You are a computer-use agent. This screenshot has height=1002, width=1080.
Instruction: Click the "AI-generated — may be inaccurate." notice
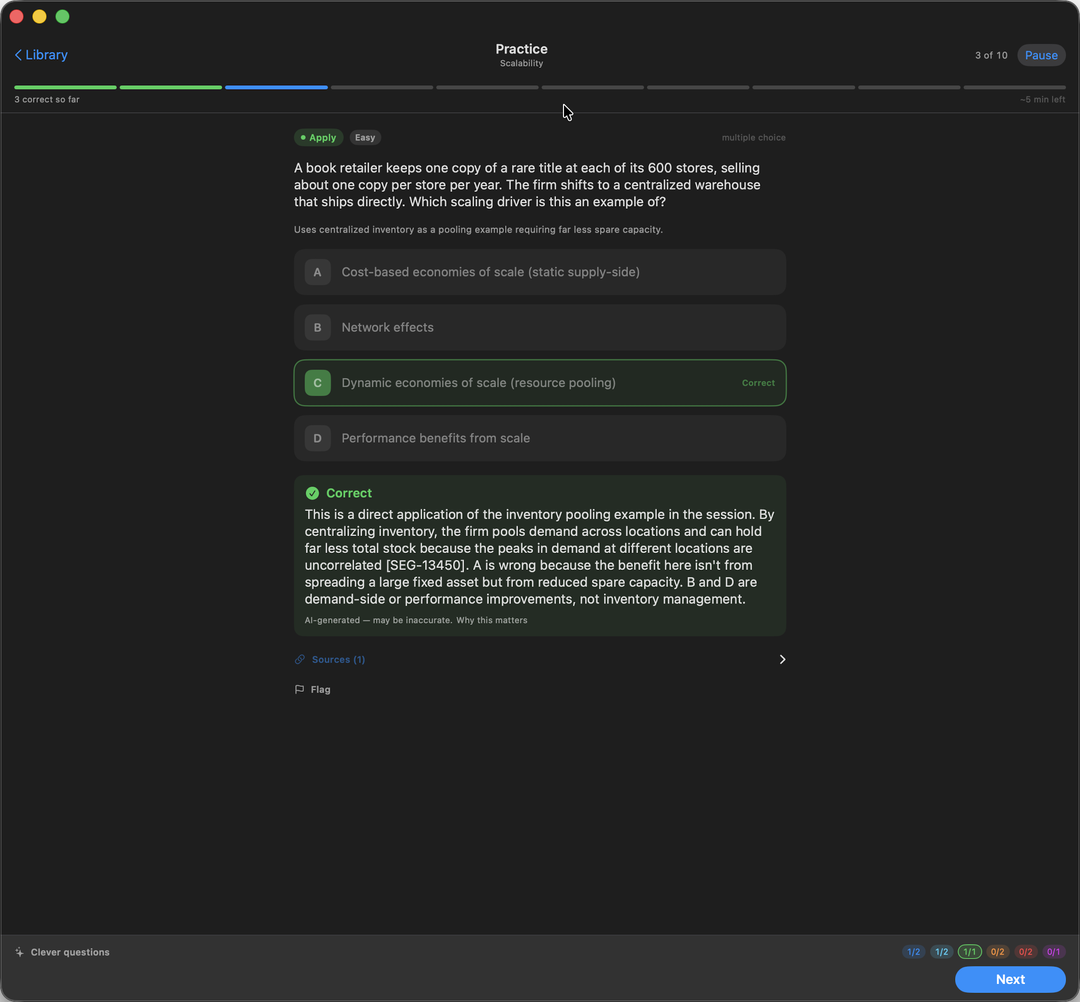point(379,620)
